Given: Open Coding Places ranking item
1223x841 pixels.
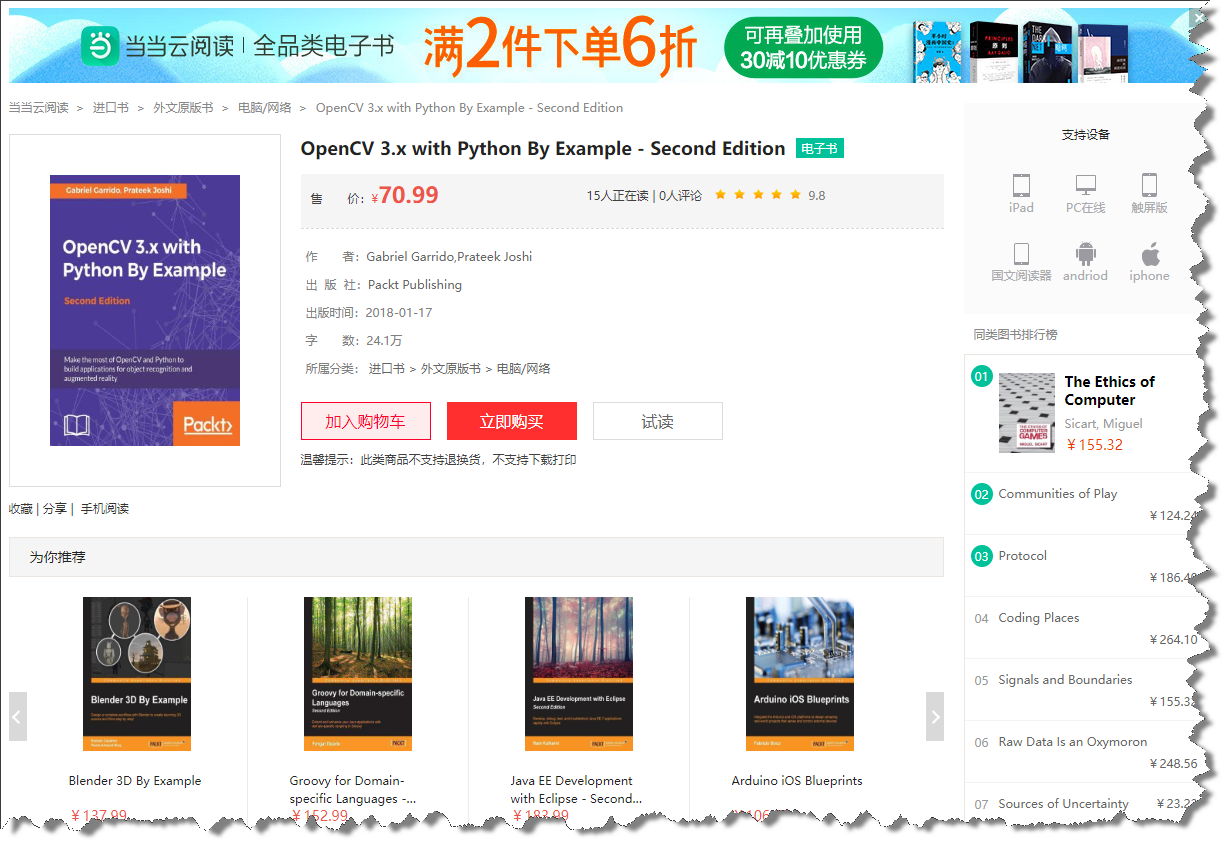Looking at the screenshot, I should pos(1039,618).
